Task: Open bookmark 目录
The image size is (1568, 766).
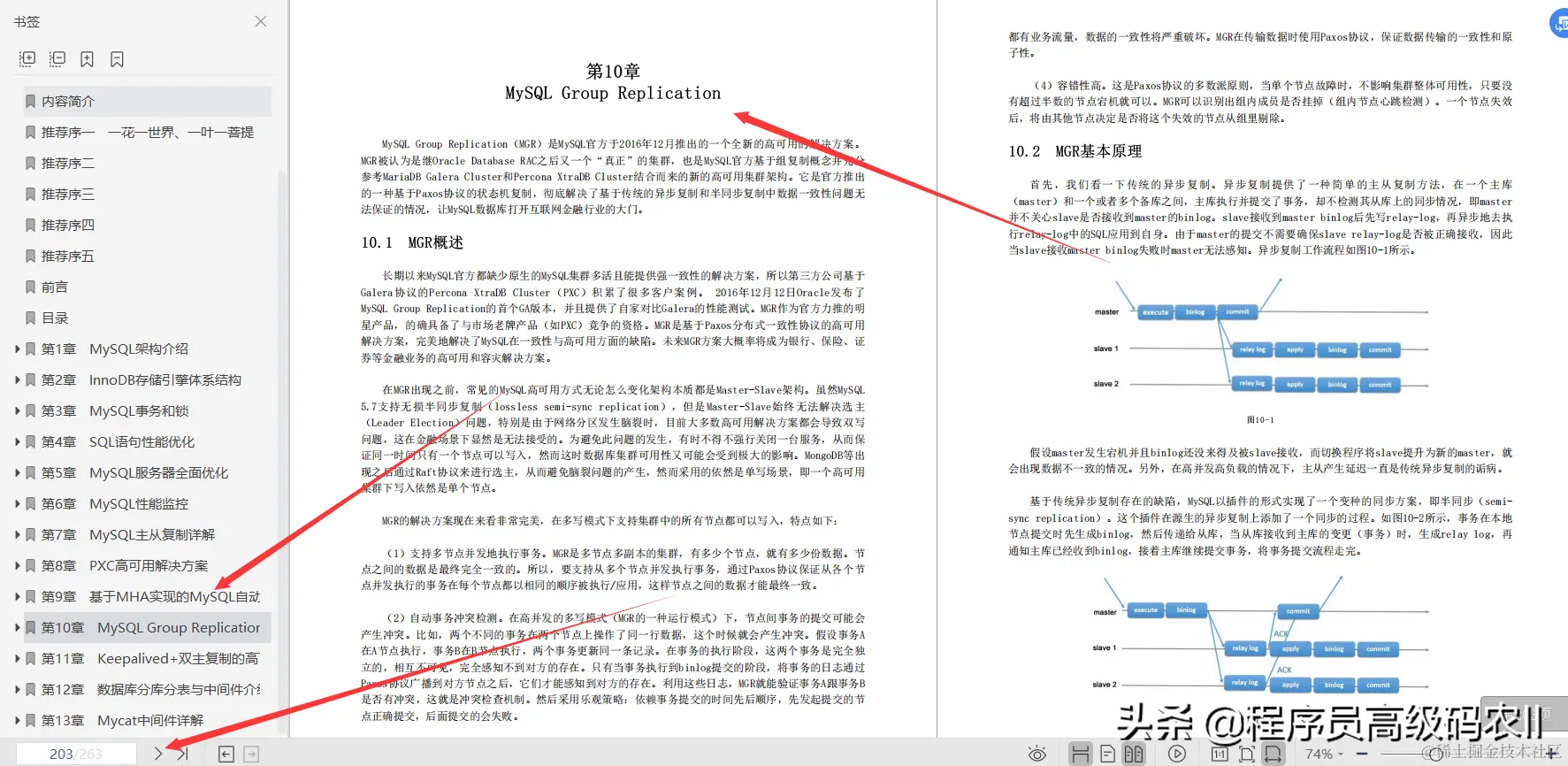Action: (147, 318)
